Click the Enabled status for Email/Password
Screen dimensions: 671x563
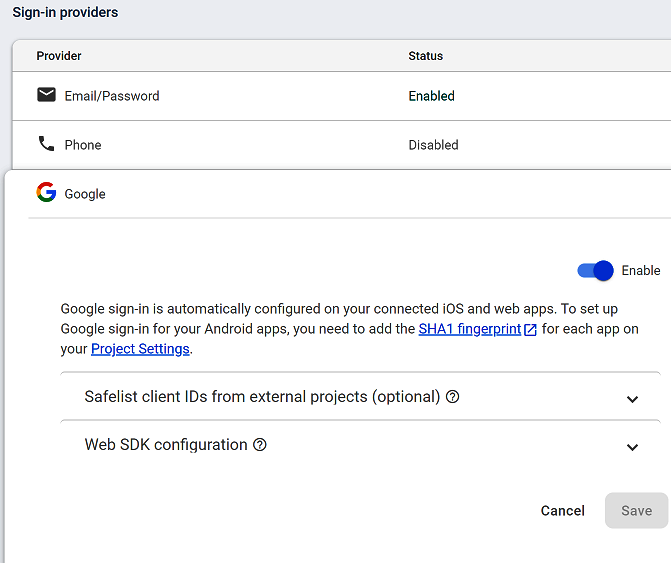point(431,96)
